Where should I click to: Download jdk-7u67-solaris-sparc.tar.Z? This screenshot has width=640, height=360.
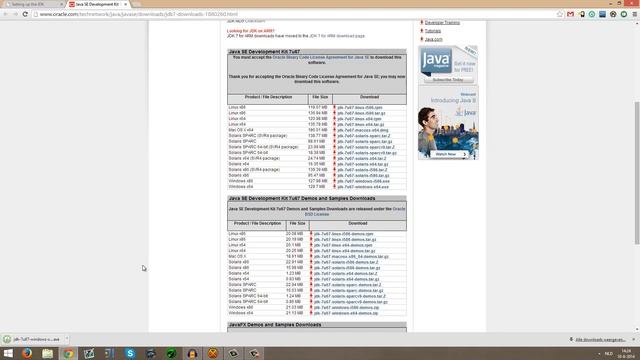pos(364,136)
